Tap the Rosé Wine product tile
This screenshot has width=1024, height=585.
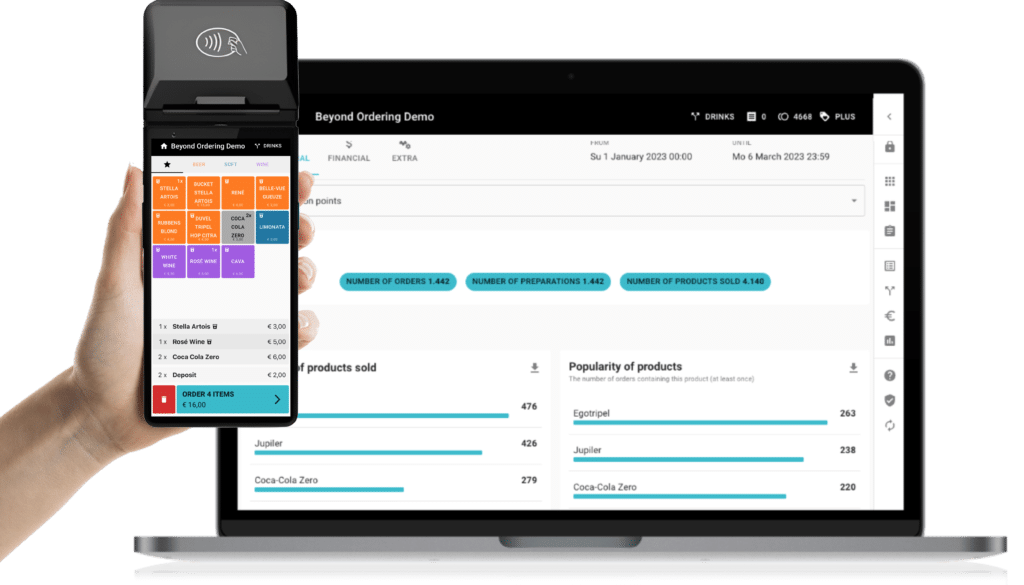tap(203, 262)
